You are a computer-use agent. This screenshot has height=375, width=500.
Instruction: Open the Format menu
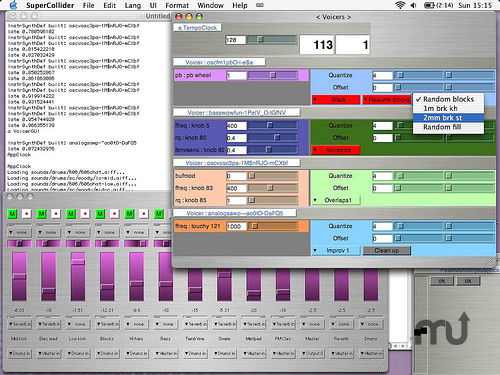click(x=177, y=5)
